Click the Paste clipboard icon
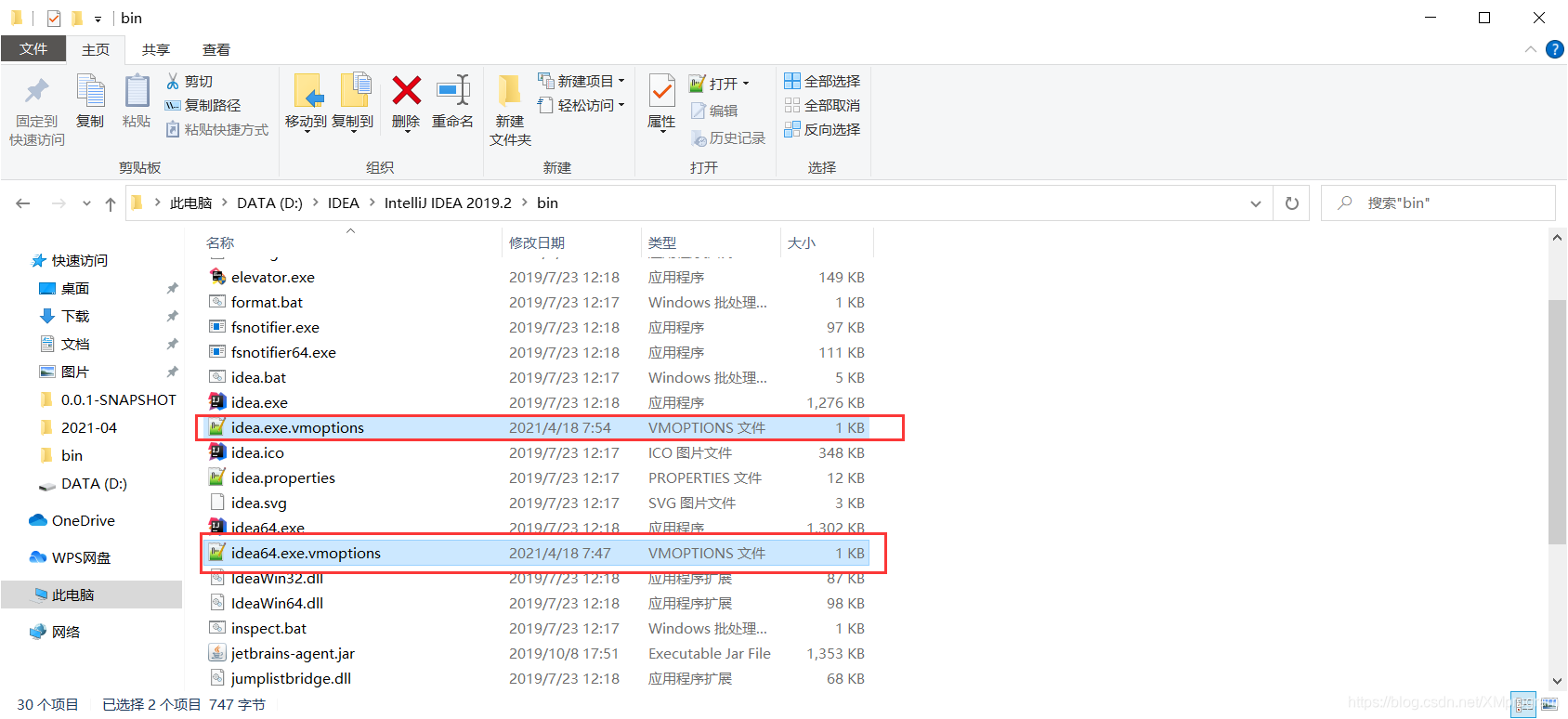1568x719 pixels. (137, 91)
